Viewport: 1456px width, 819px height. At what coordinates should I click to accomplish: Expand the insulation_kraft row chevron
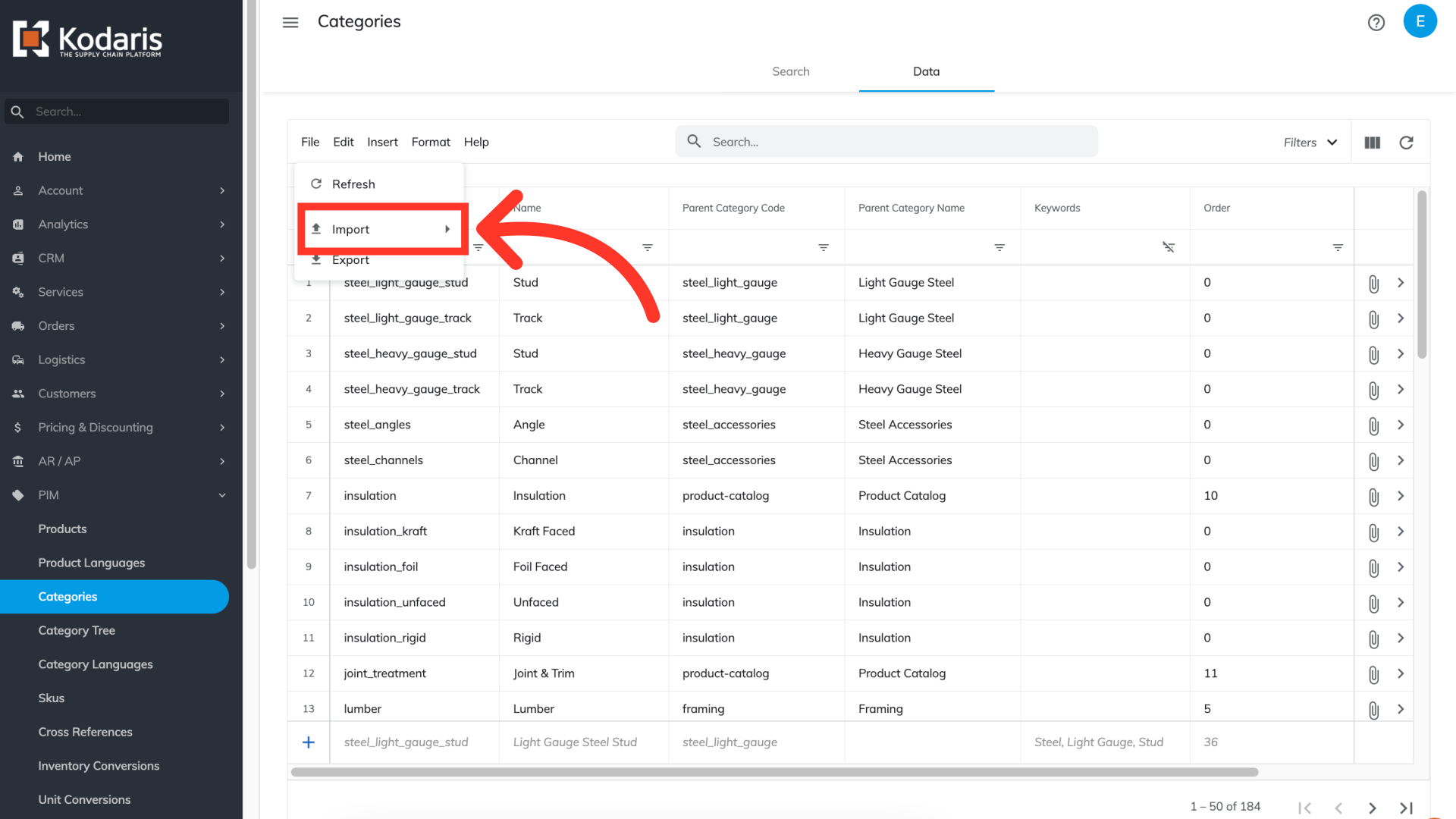(x=1401, y=532)
